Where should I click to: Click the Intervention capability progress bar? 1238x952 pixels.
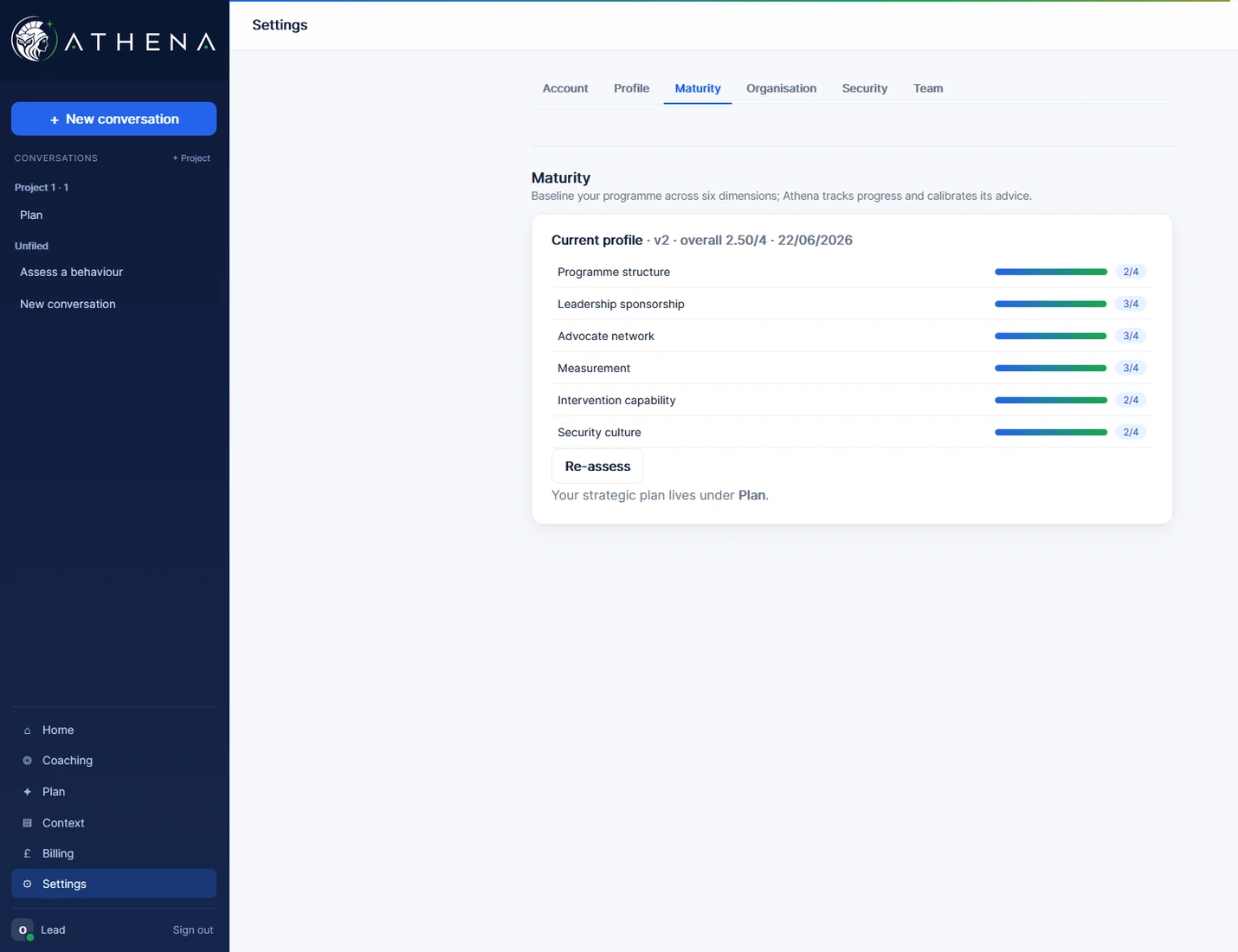pos(1051,400)
